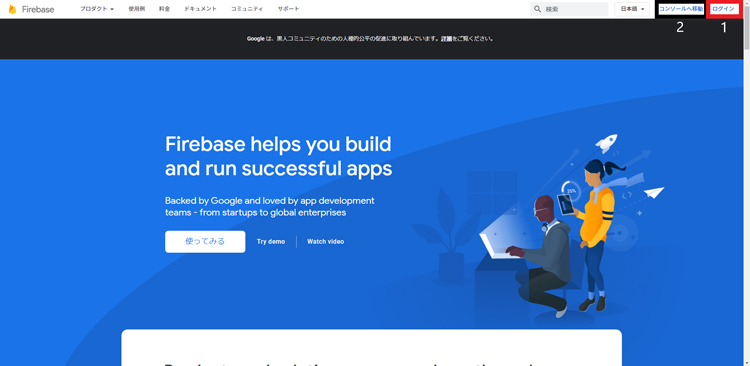Go to the ドキュメント page
The image size is (750, 366).
(200, 9)
